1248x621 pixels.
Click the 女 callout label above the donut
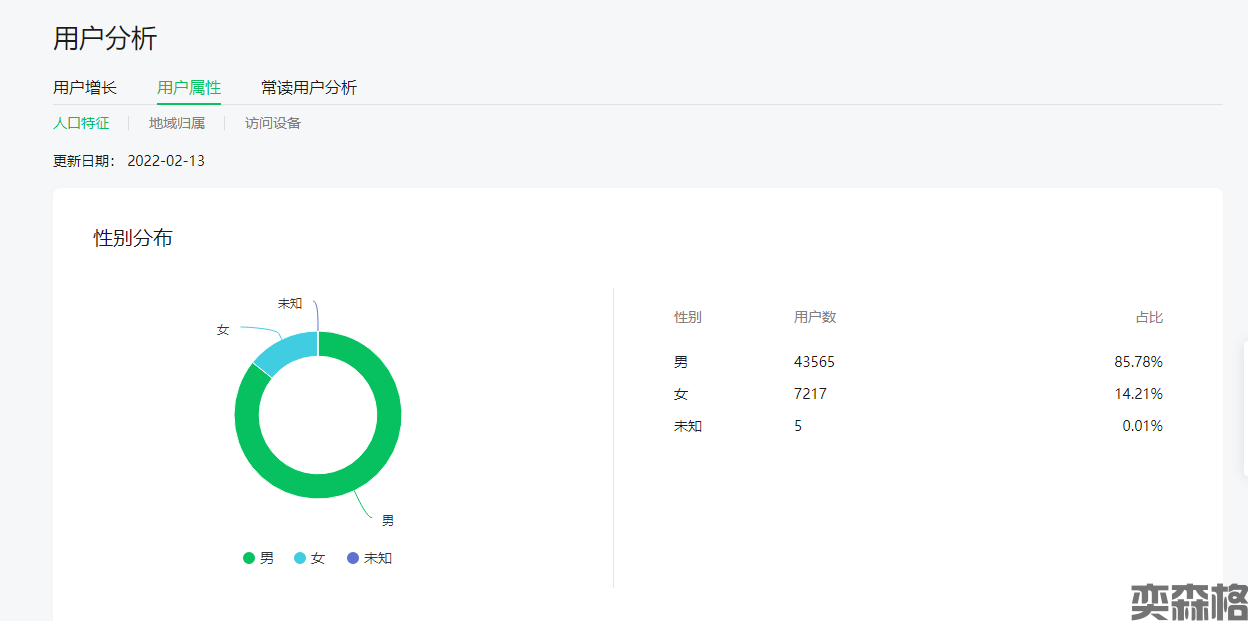tap(223, 330)
